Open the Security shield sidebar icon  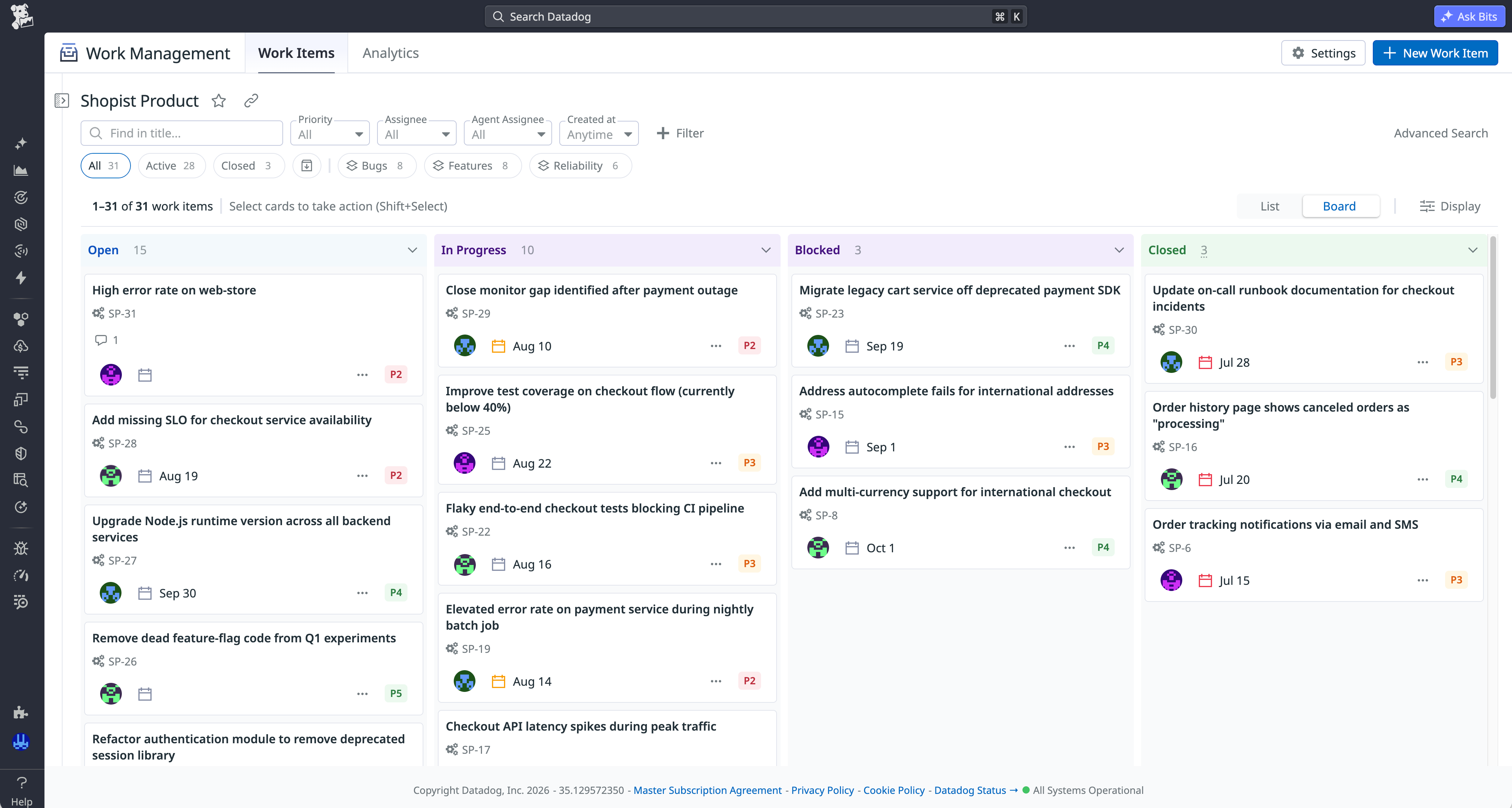point(21,453)
